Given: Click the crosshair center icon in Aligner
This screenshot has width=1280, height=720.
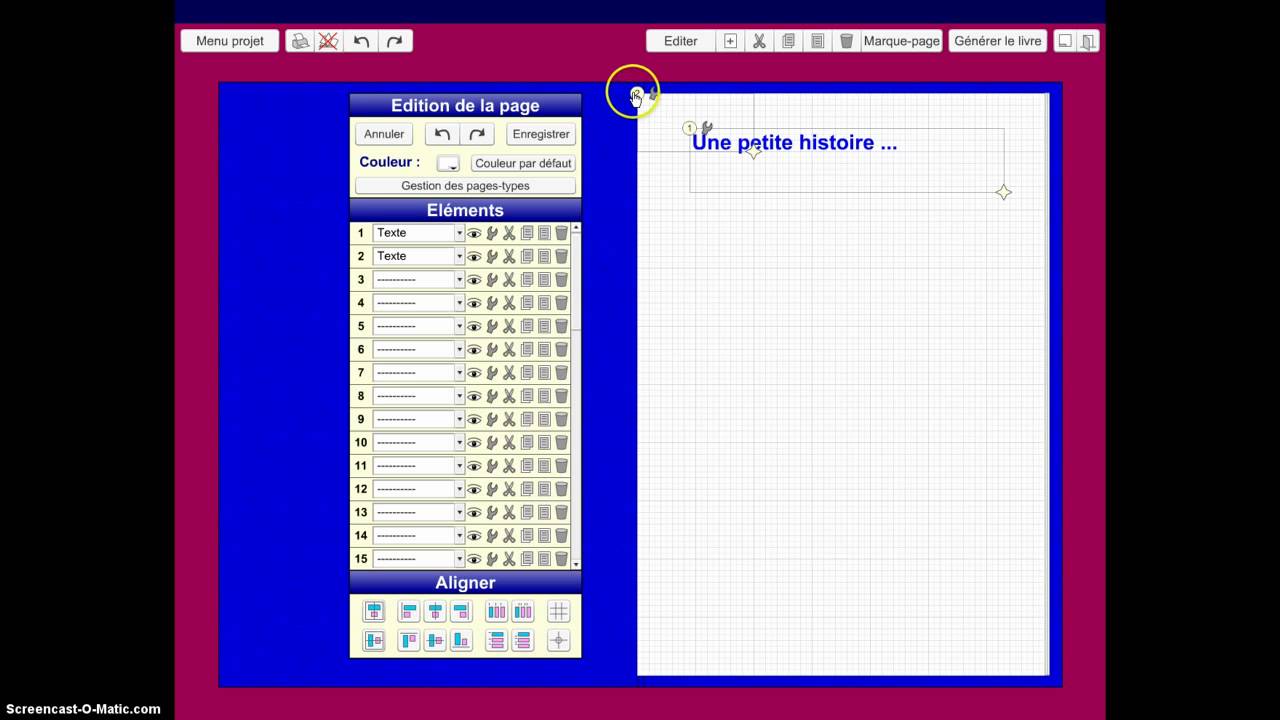Looking at the screenshot, I should [x=558, y=641].
